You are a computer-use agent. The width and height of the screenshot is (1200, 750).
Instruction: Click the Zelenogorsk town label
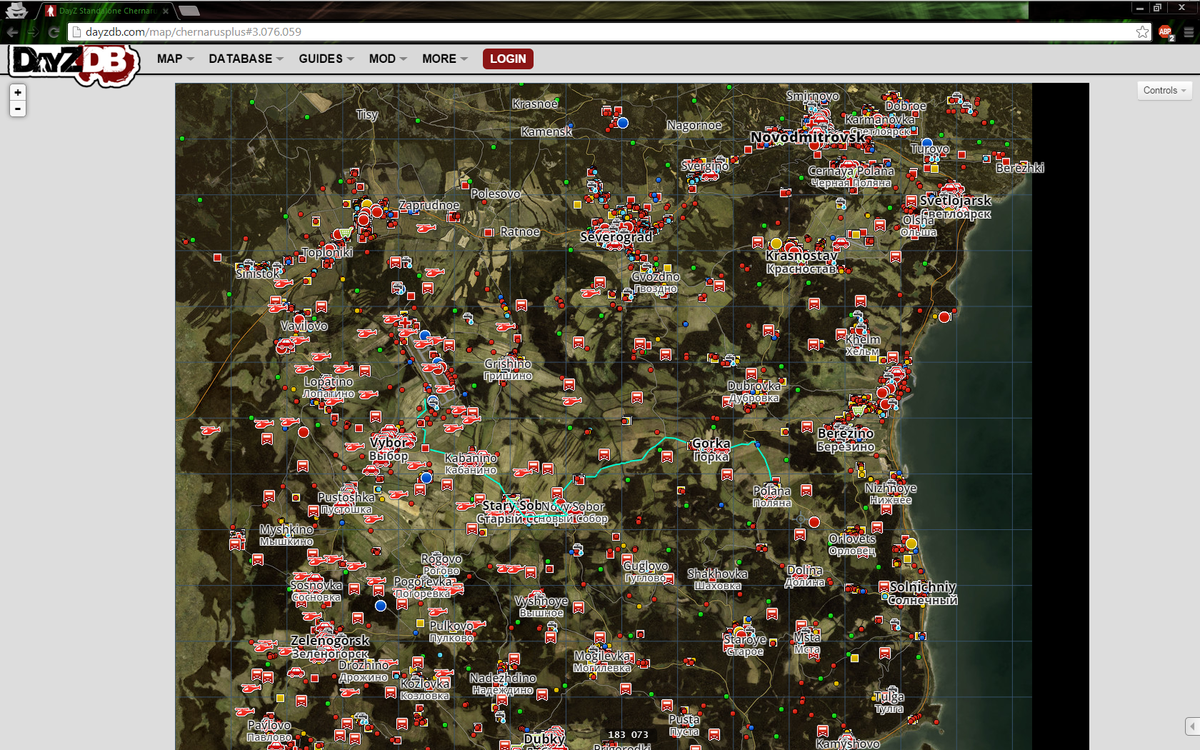click(x=330, y=641)
